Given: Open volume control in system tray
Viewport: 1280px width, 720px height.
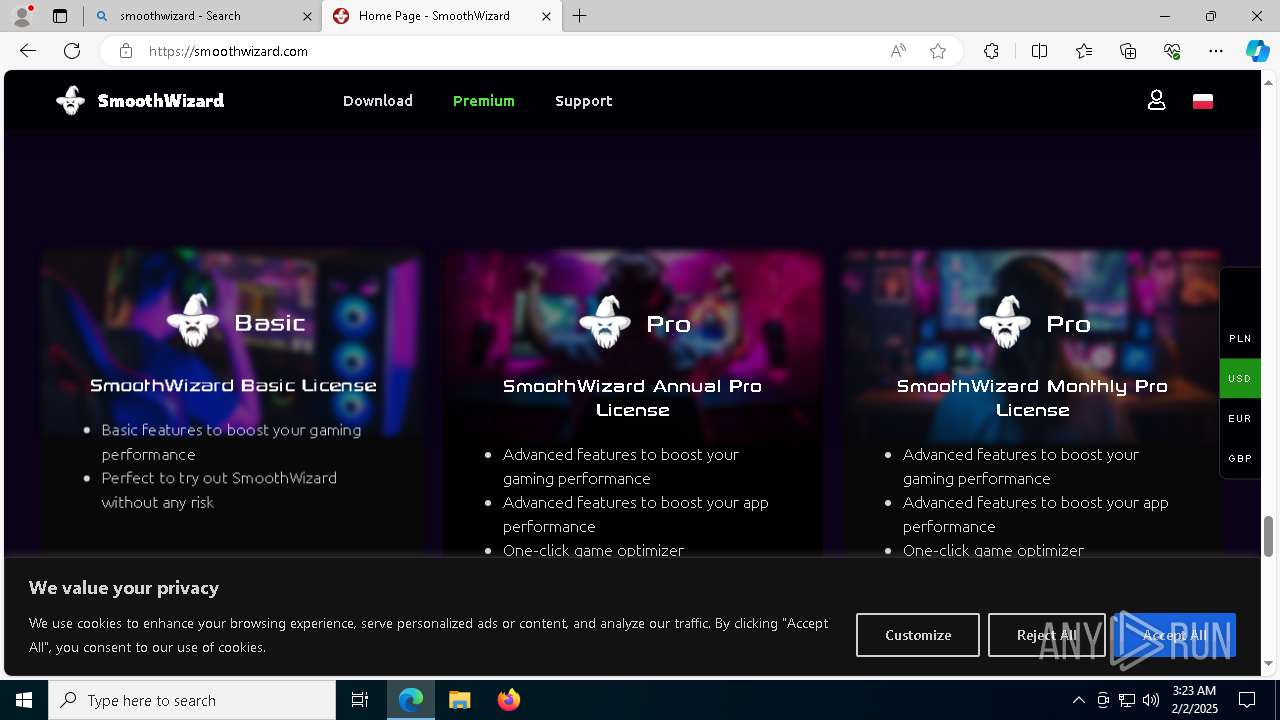Looking at the screenshot, I should [x=1150, y=700].
